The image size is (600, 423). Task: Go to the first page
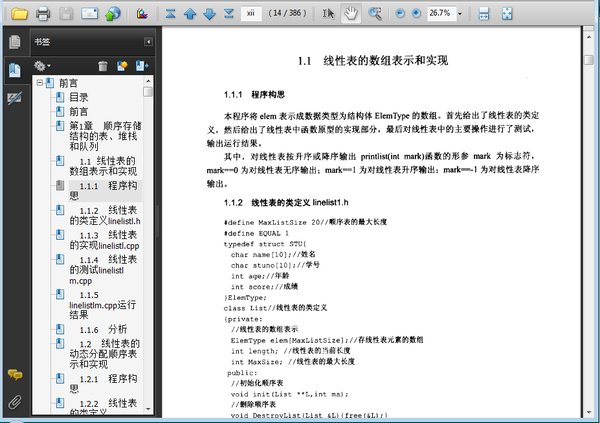click(171, 15)
